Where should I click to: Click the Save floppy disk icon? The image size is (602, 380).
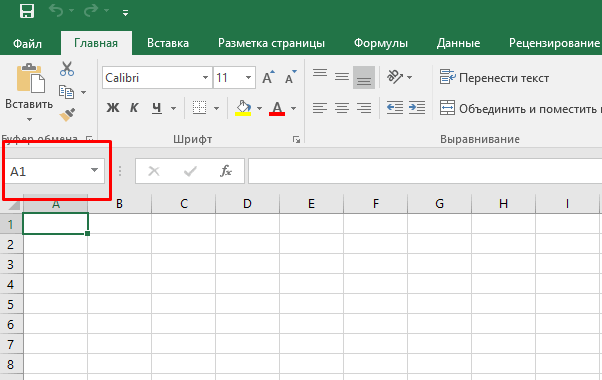point(27,11)
